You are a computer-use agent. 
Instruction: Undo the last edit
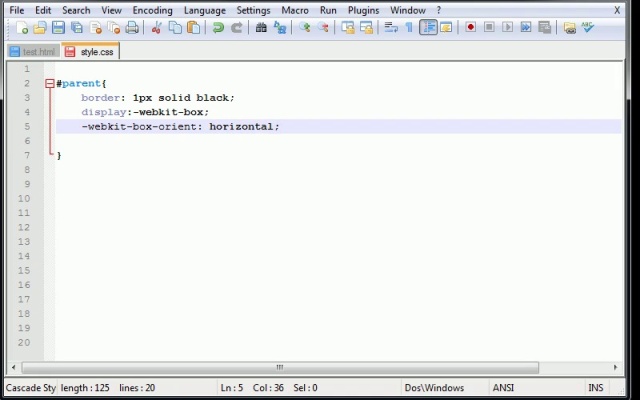point(218,28)
